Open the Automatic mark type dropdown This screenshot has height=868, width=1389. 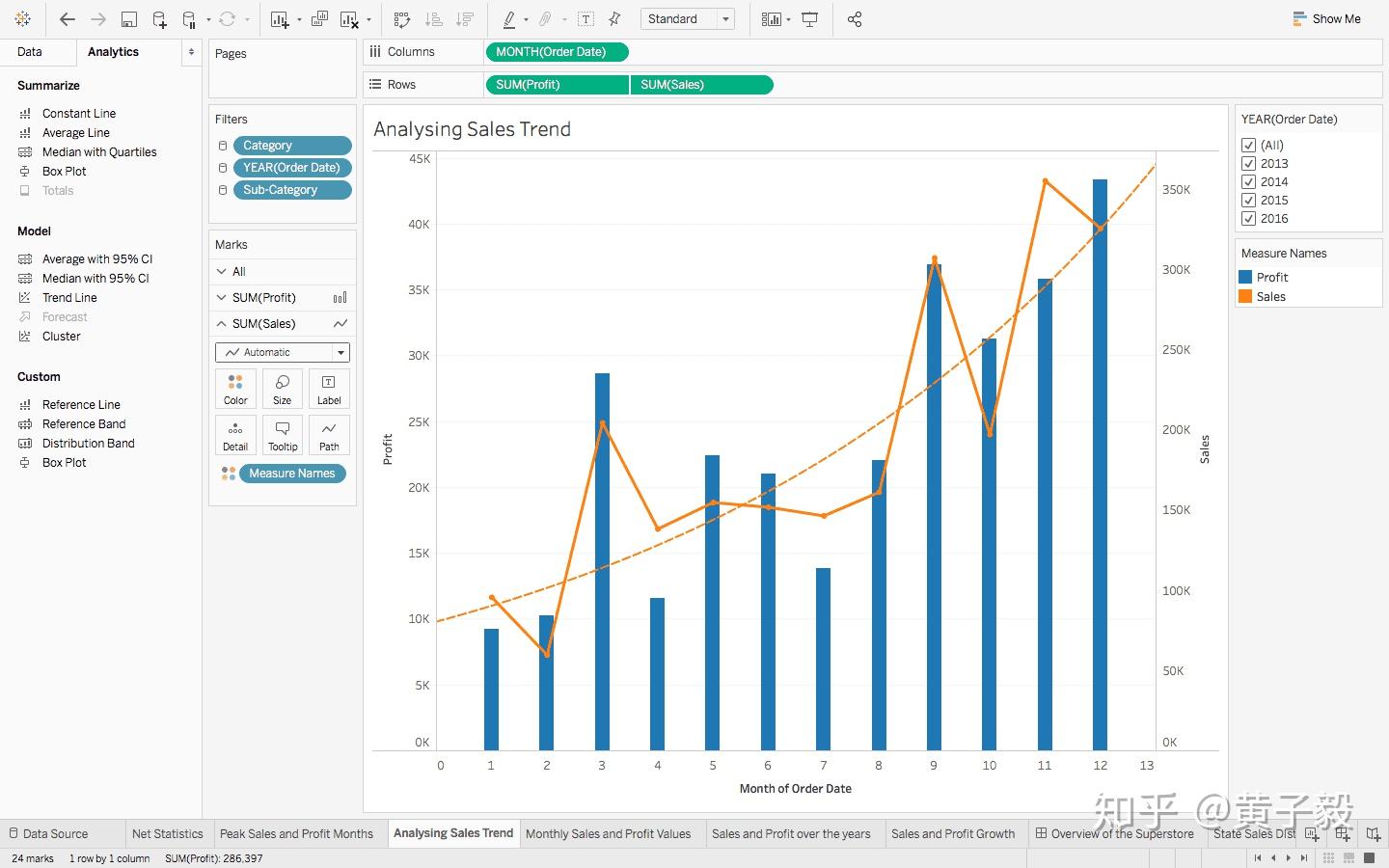click(340, 352)
